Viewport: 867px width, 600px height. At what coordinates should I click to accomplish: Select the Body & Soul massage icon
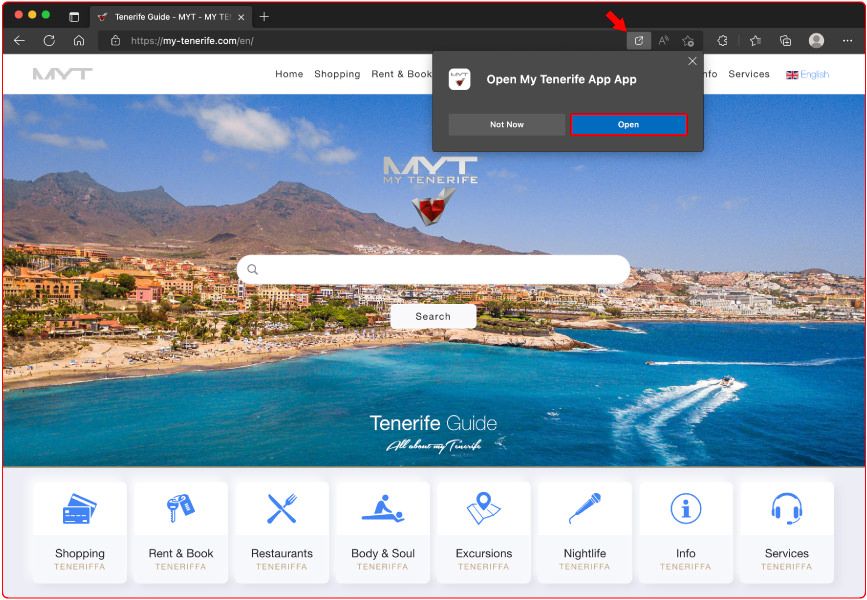(x=382, y=510)
